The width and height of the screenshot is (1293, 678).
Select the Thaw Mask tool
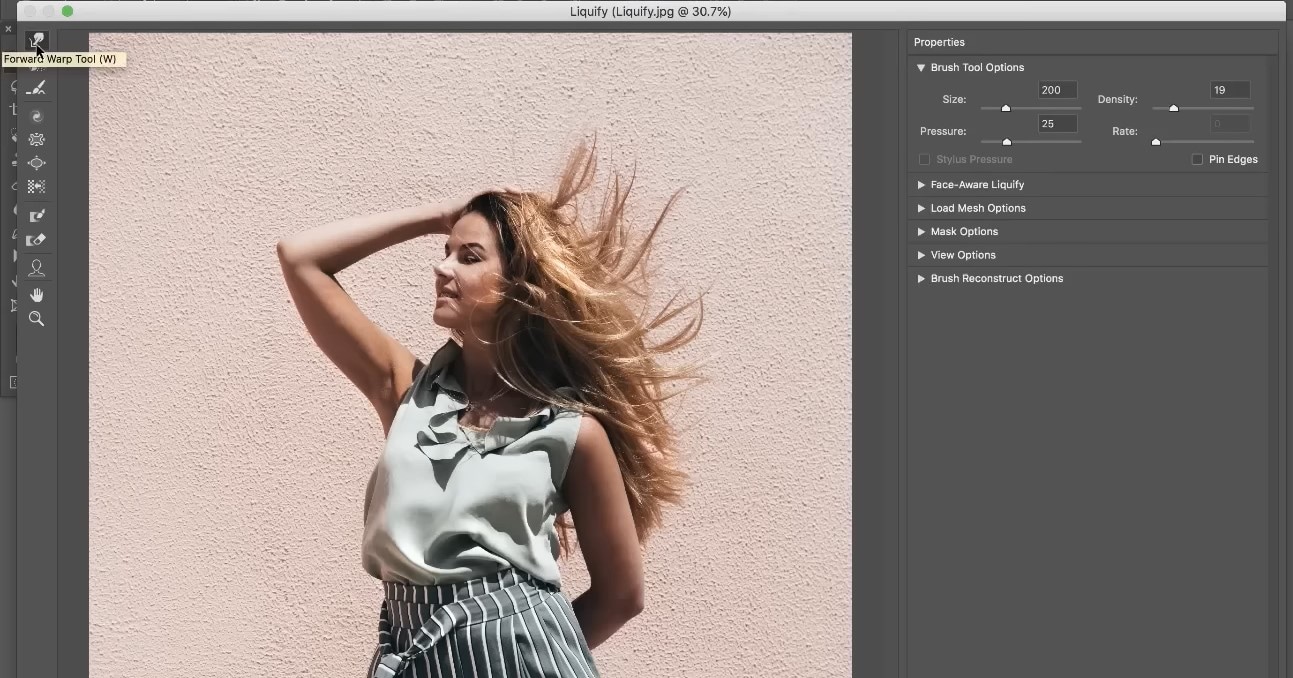[x=36, y=240]
